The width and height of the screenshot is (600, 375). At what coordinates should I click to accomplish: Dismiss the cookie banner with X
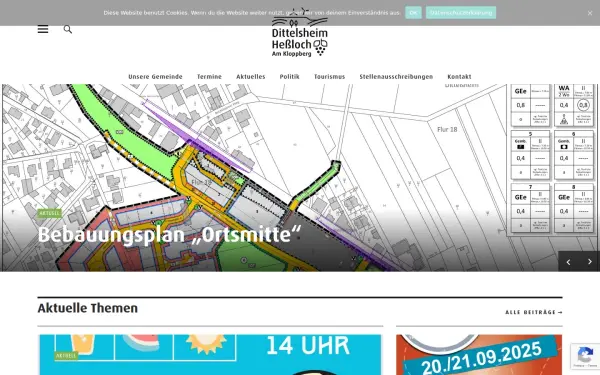(x=590, y=13)
